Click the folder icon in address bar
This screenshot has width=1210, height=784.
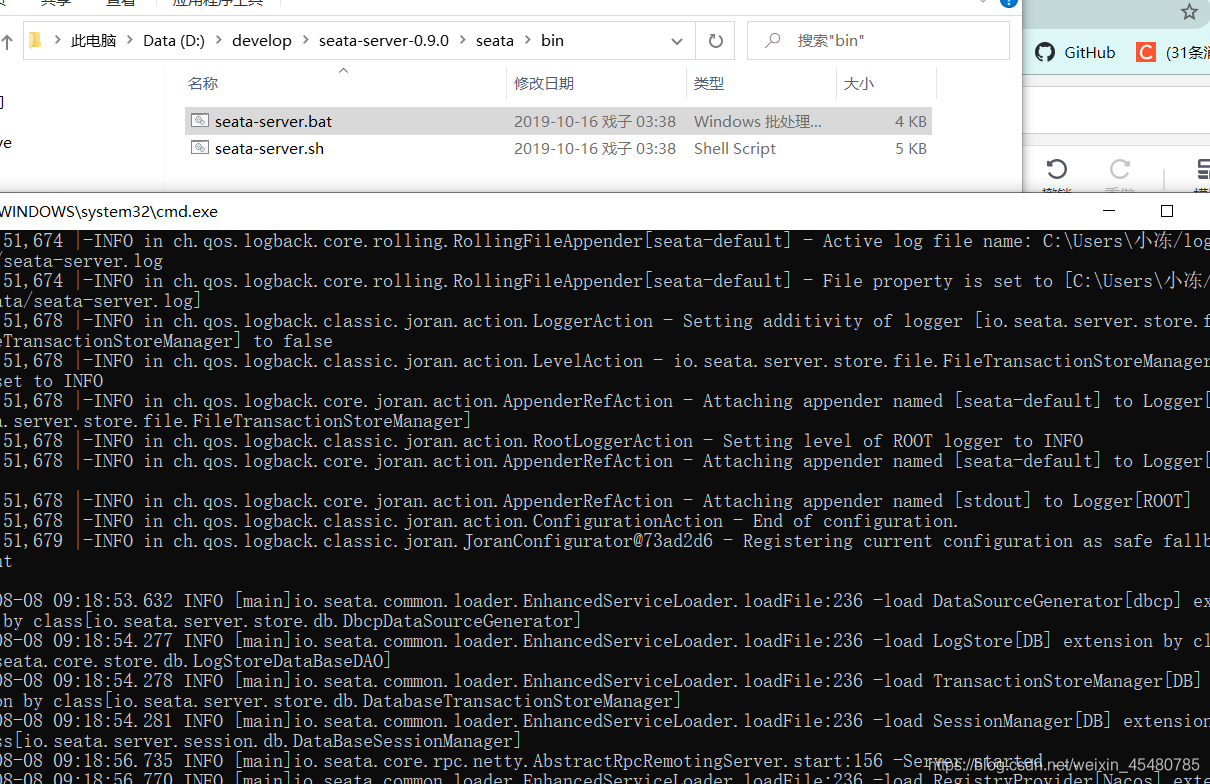(x=36, y=40)
